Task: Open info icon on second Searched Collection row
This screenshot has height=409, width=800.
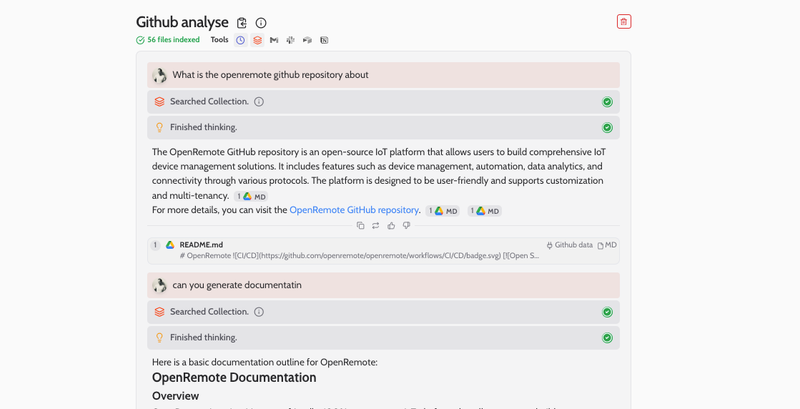Action: [259, 312]
